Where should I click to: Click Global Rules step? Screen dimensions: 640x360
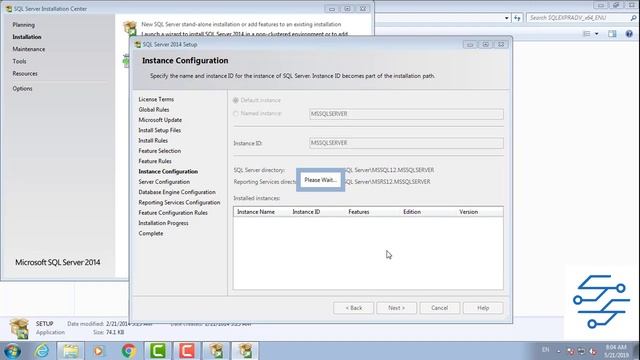tap(153, 110)
